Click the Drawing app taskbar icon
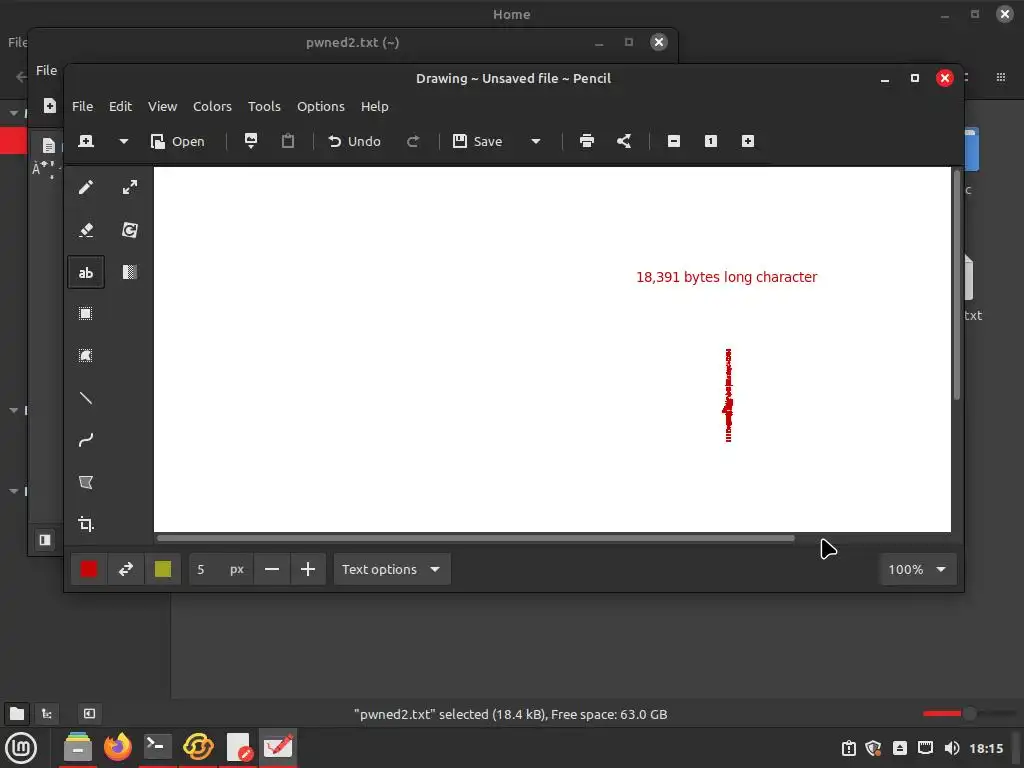 pyautogui.click(x=278, y=747)
